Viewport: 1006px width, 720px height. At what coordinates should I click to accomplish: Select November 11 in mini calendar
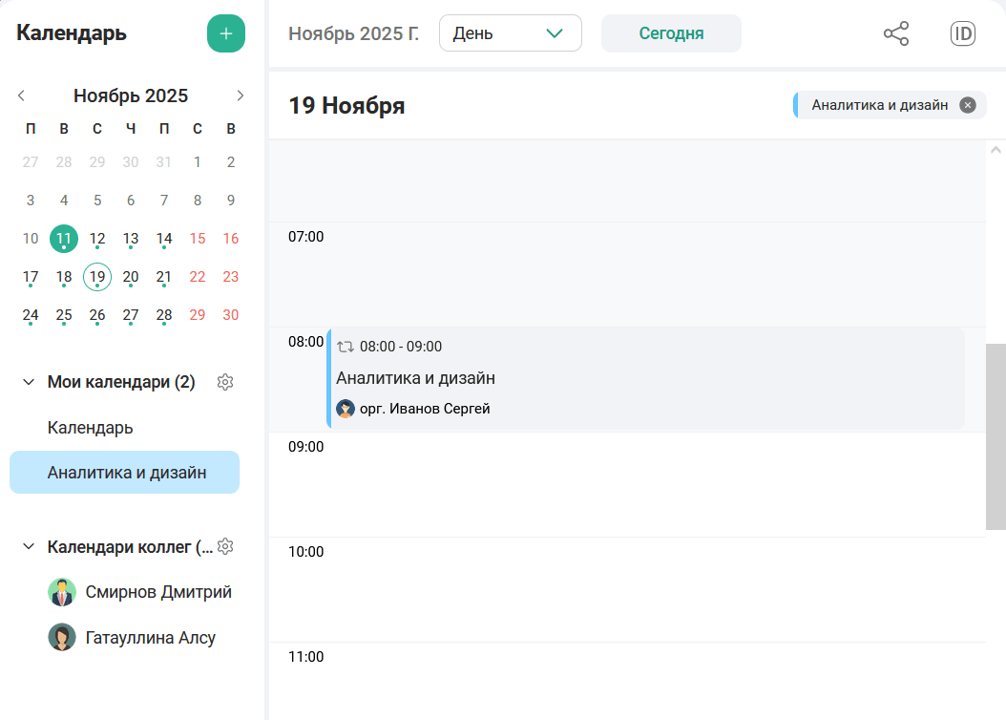(64, 238)
